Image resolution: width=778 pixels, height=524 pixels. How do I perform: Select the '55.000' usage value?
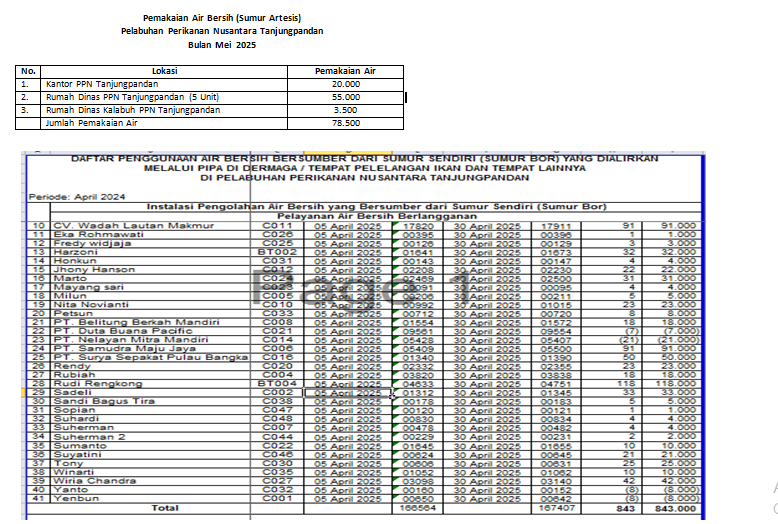tap(346, 97)
